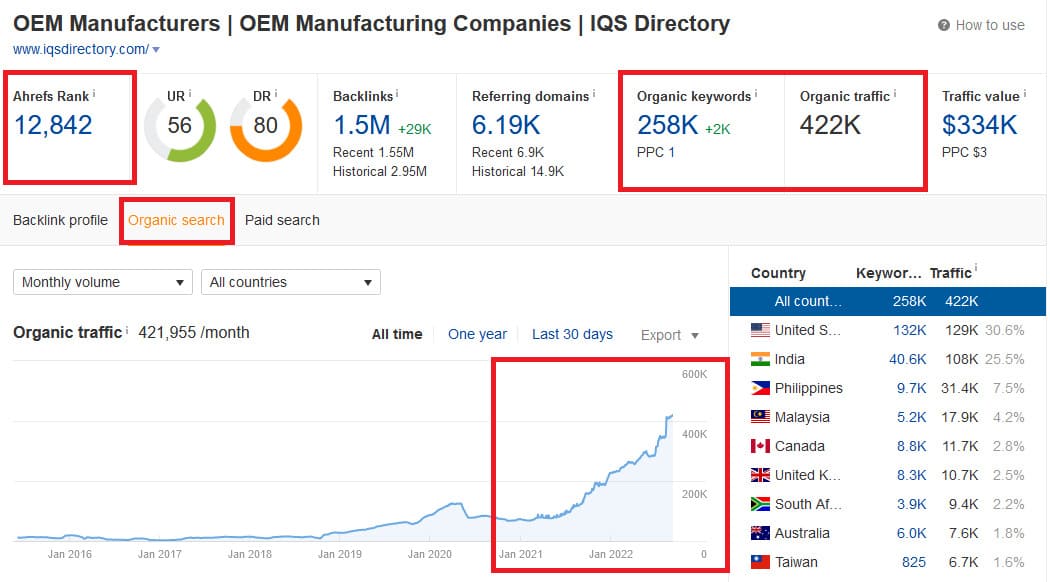Switch chart range to Last 30 days
The height and width of the screenshot is (582, 1050).
(x=572, y=335)
